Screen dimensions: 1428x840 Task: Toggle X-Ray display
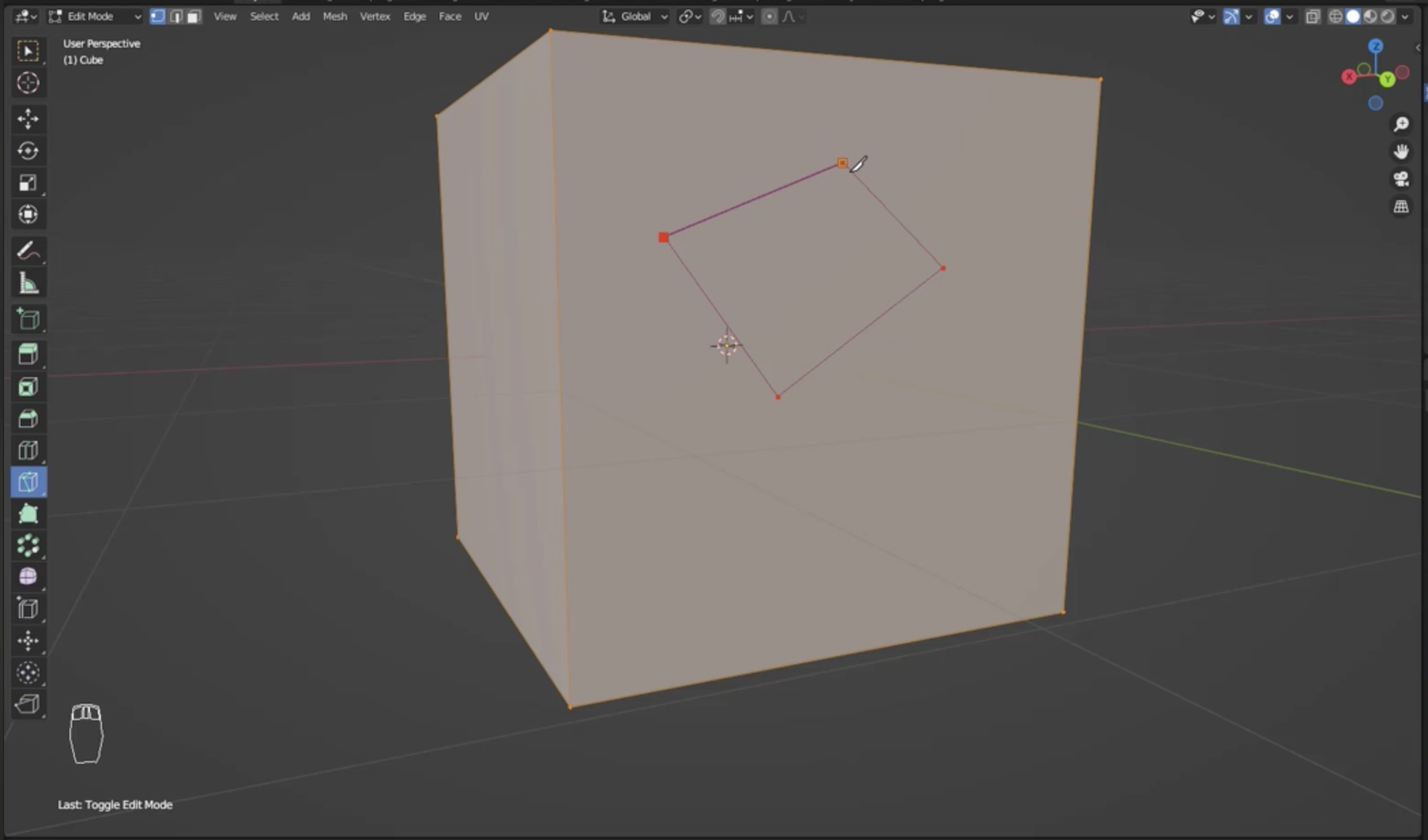tap(1312, 16)
